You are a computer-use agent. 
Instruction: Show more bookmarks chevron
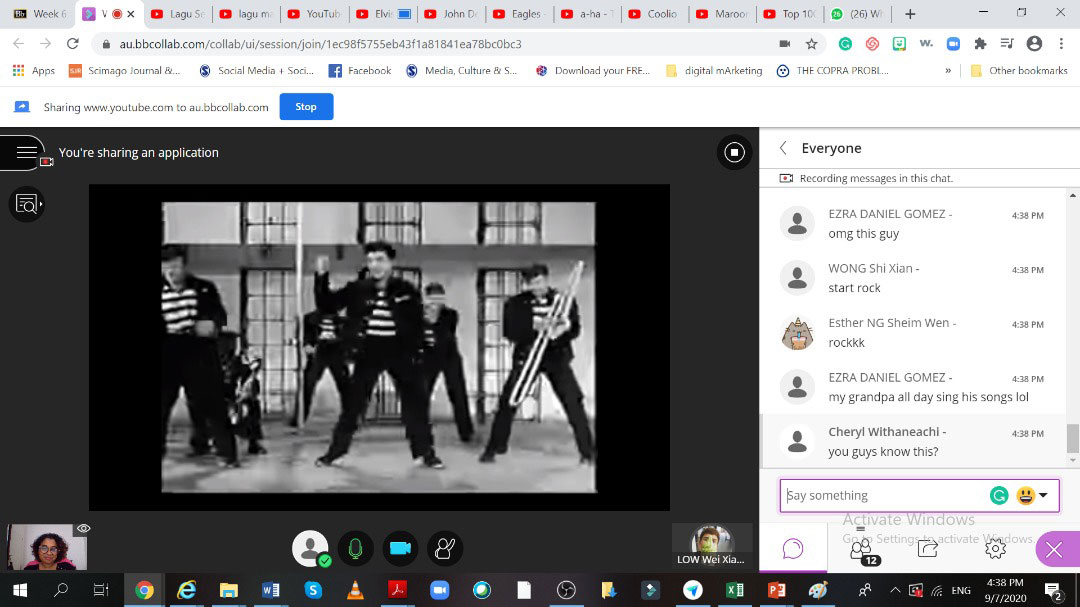[948, 70]
